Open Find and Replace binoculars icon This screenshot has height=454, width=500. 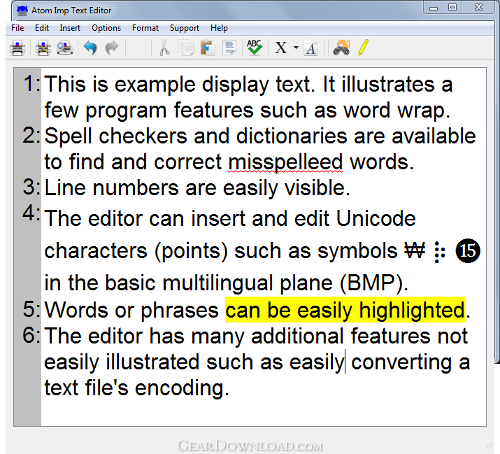342,48
